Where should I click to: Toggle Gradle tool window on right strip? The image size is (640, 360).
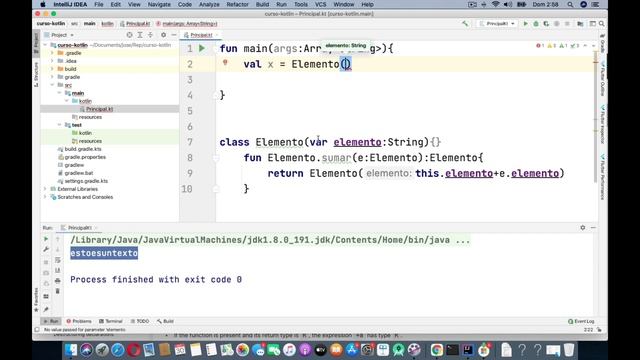click(x=602, y=44)
